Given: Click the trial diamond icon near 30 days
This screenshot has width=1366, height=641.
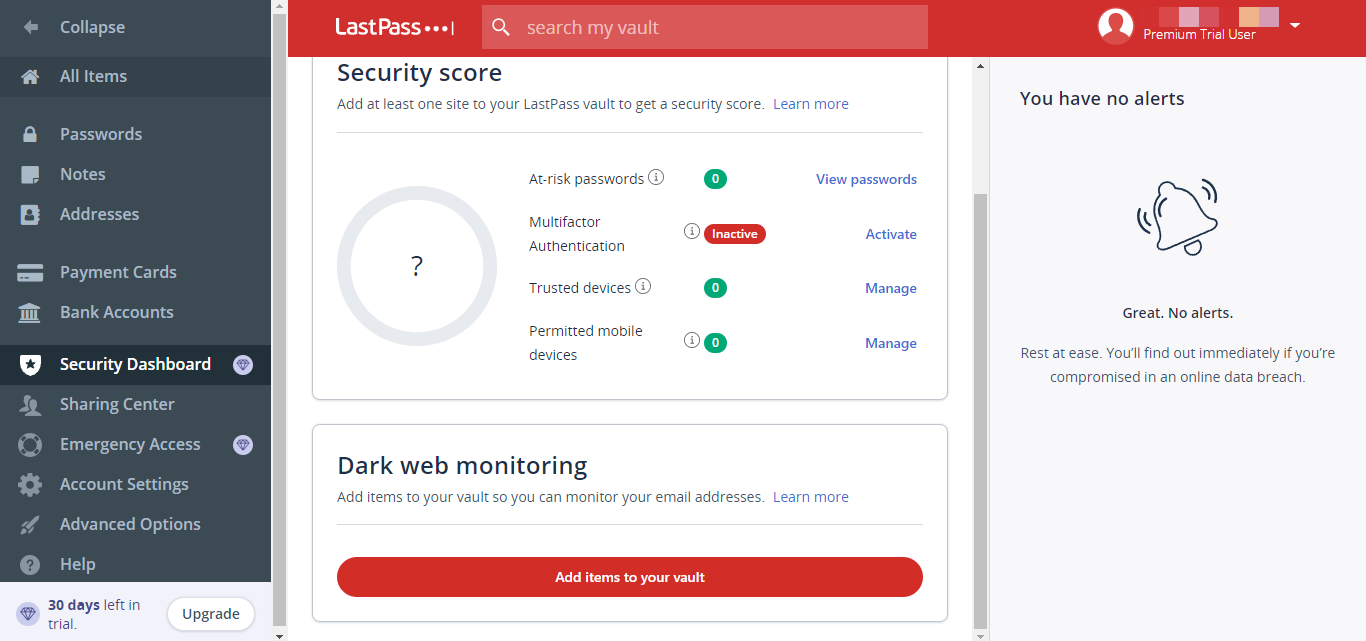Looking at the screenshot, I should (28, 614).
